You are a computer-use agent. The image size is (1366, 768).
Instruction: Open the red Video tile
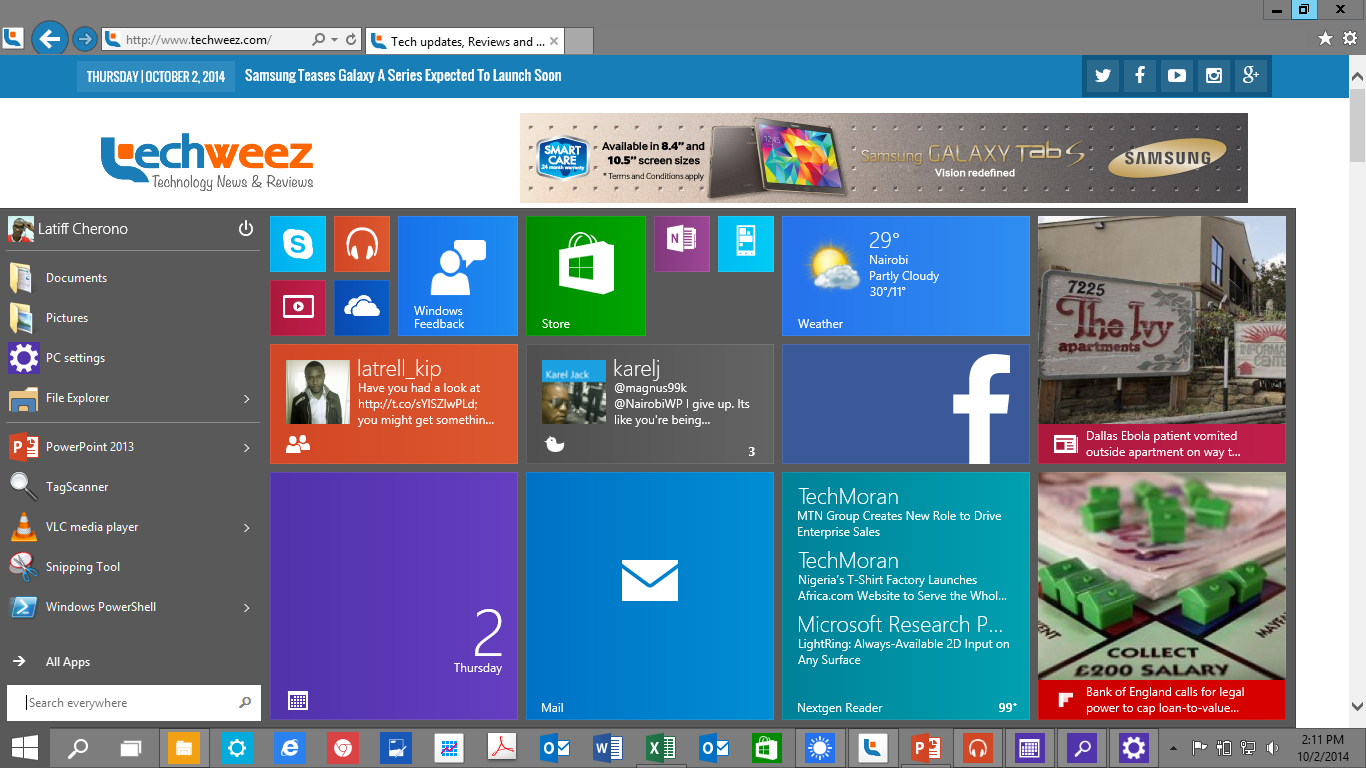(x=298, y=308)
